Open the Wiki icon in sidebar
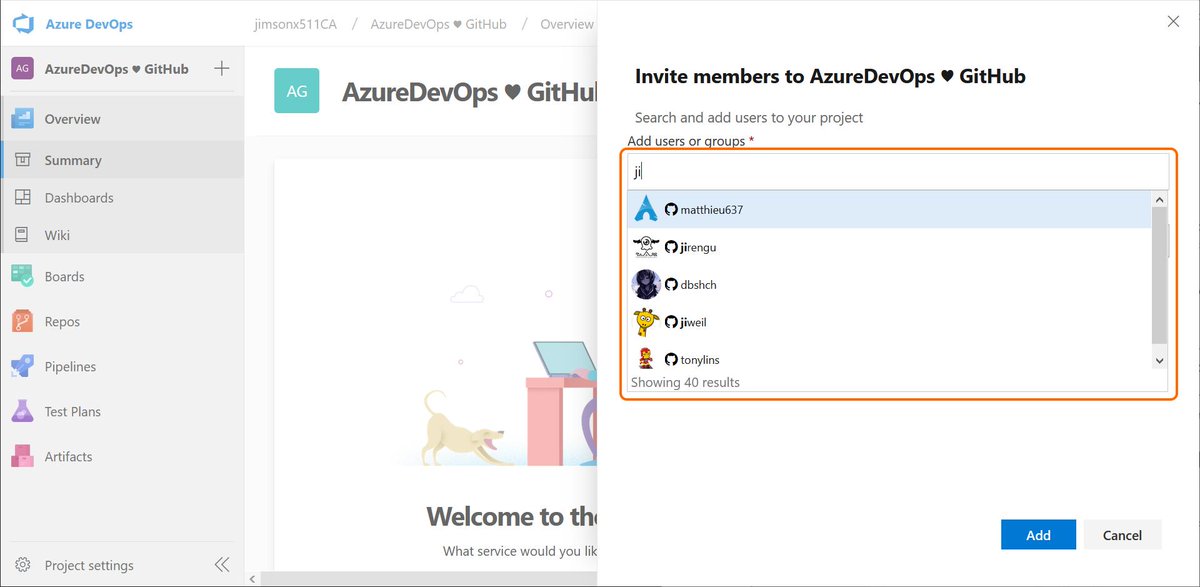Viewport: 1200px width, 587px height. pyautogui.click(x=23, y=235)
